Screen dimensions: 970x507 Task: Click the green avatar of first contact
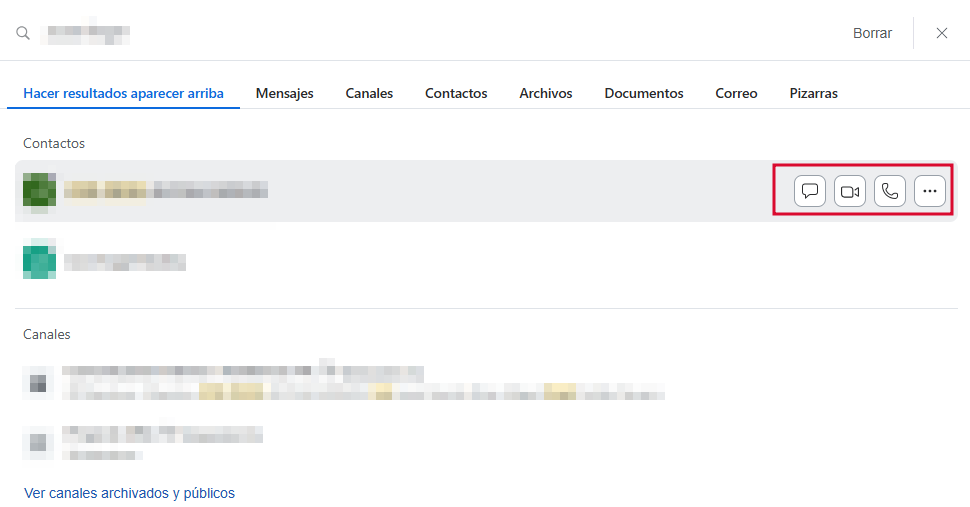(x=39, y=190)
